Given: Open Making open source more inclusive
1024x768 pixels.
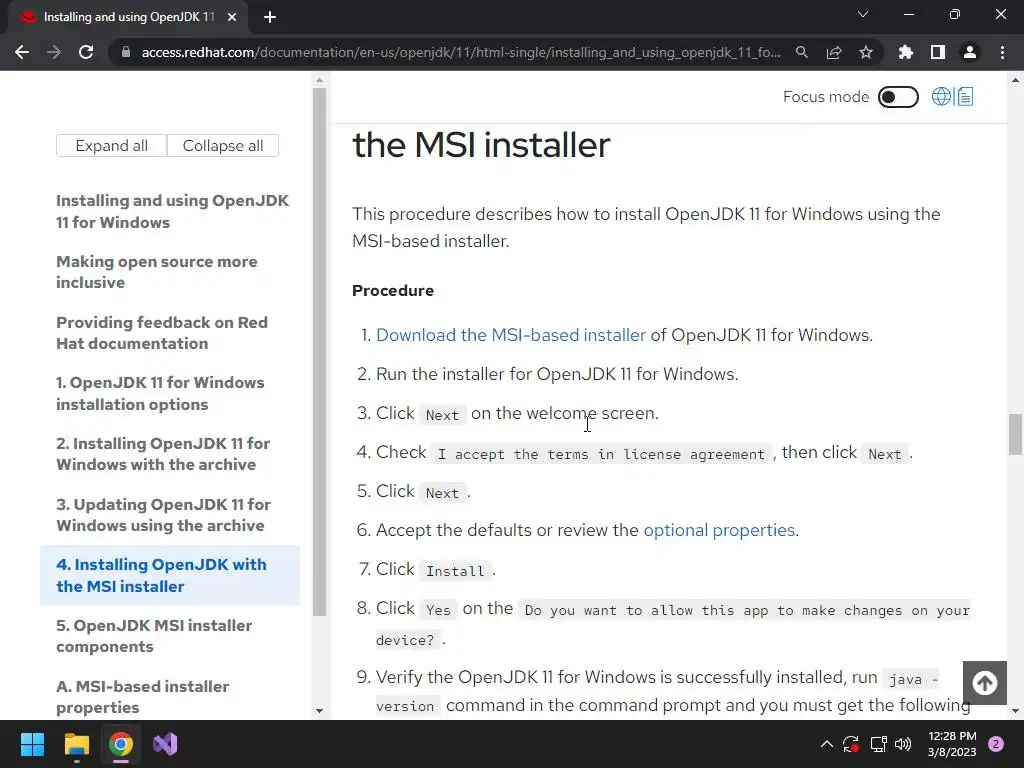Looking at the screenshot, I should 157,272.
